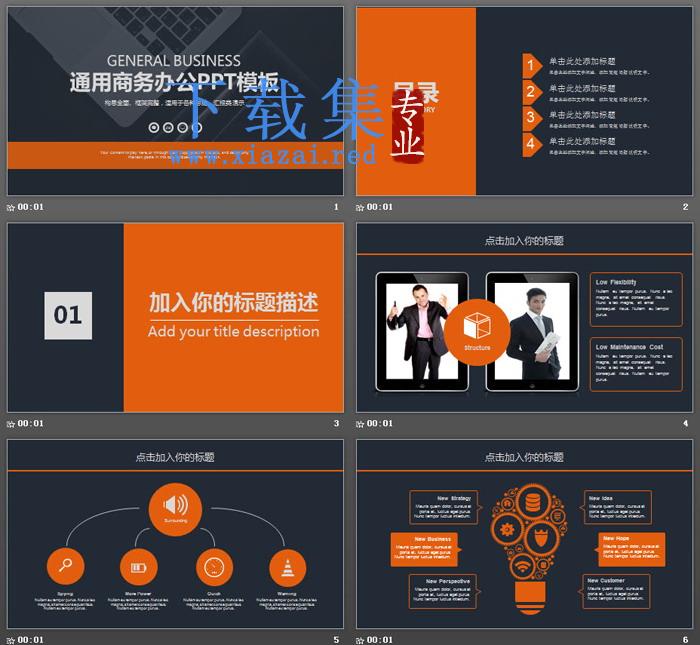700x645 pixels.
Task: Click the transition star icon under slide 5
Action: (x=11, y=641)
